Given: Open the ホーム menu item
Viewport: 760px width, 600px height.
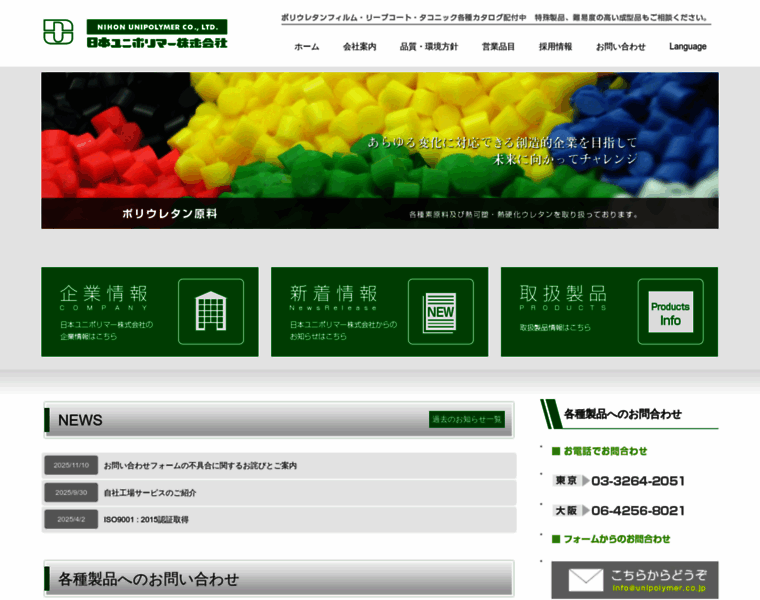Looking at the screenshot, I should click(x=306, y=47).
